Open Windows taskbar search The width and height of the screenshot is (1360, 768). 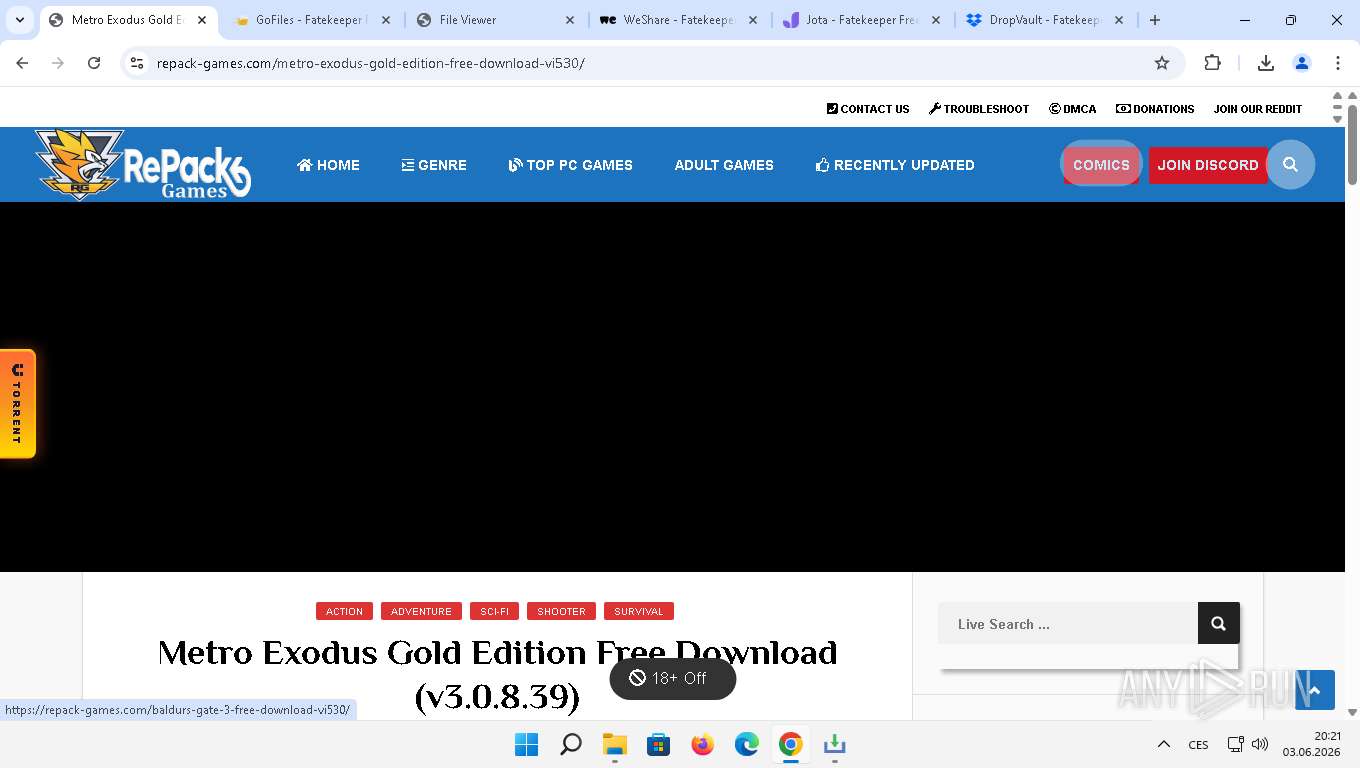click(570, 744)
